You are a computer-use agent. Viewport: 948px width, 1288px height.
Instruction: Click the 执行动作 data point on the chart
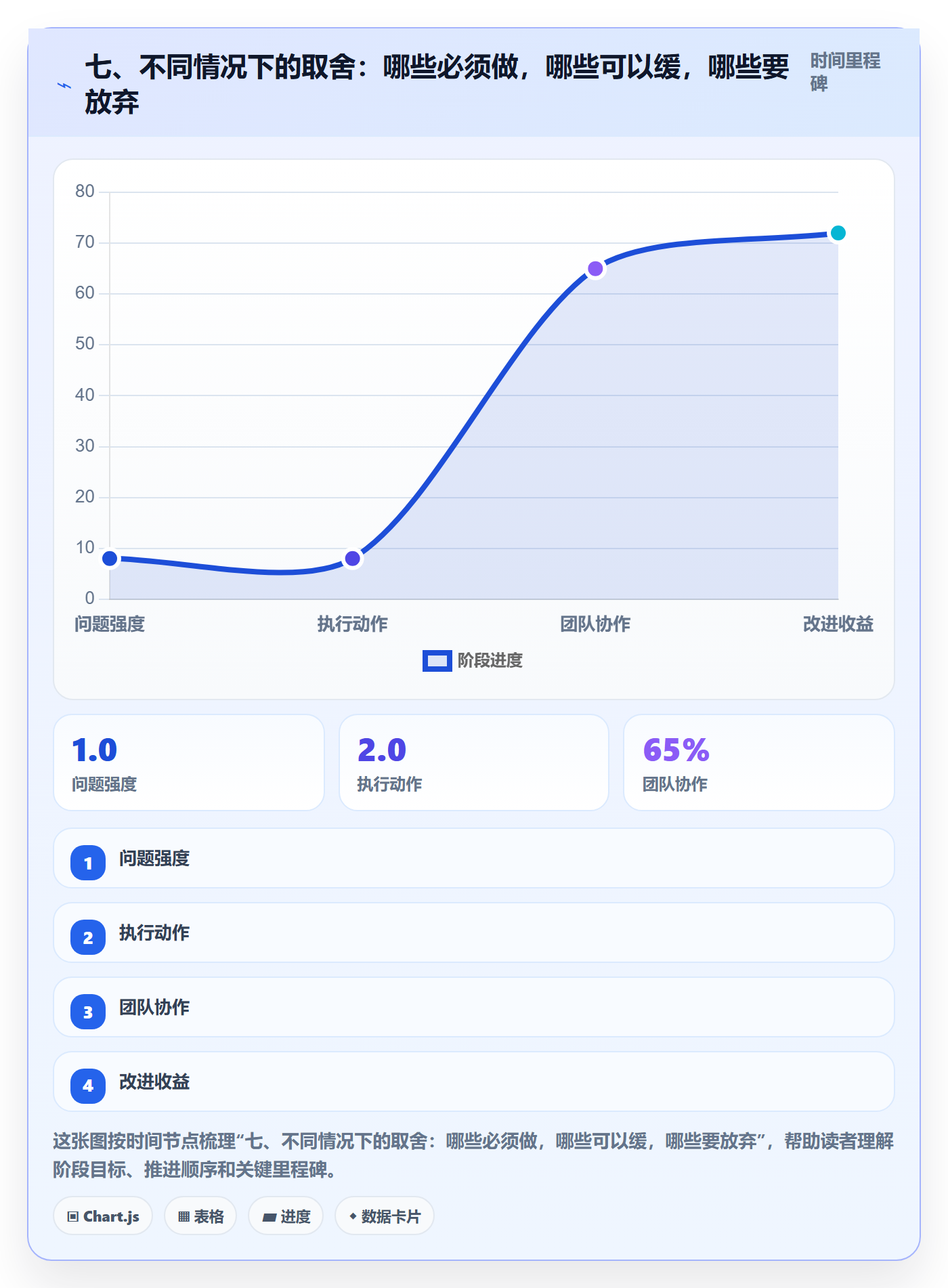click(352, 559)
